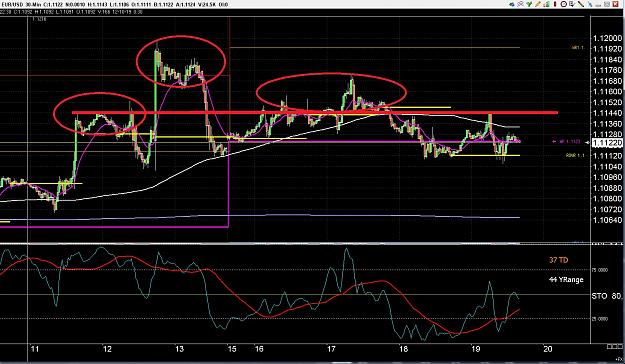Image resolution: width=625 pixels, height=364 pixels.
Task: Click date label 20 on time axis
Action: point(548,349)
